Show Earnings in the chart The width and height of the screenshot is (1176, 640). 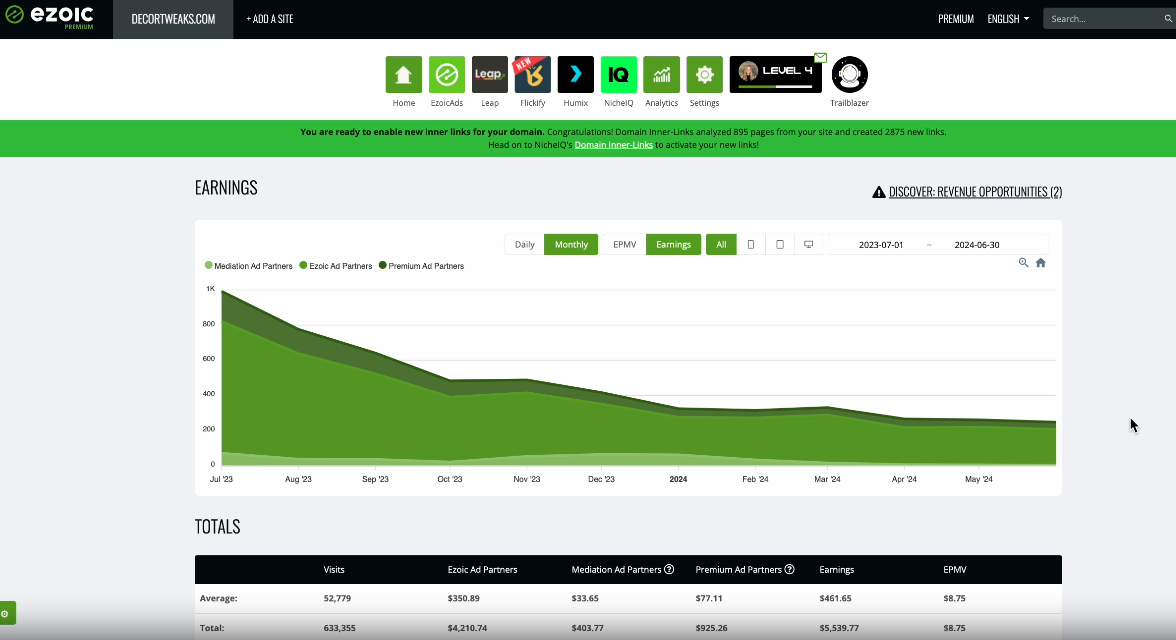(674, 245)
